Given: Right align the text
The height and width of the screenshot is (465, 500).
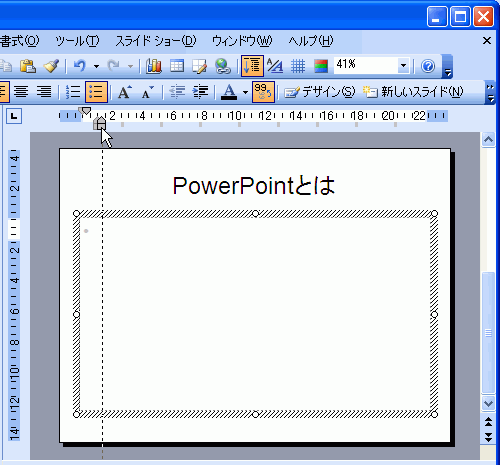Looking at the screenshot, I should [44, 91].
